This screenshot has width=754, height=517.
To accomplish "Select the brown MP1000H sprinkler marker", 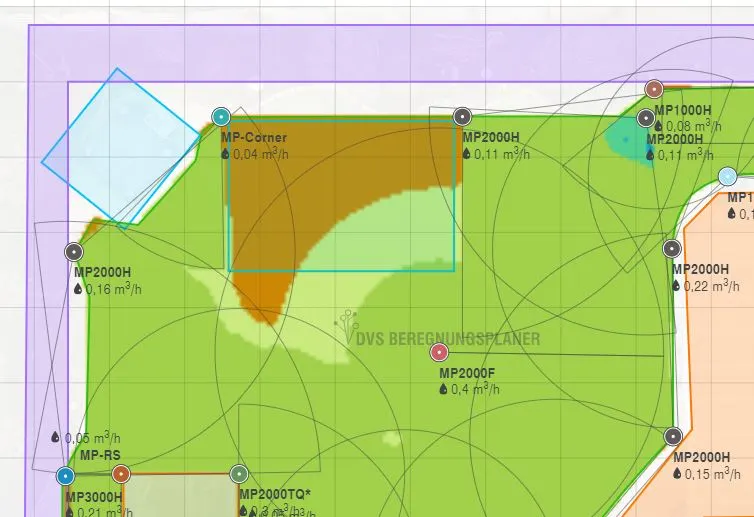I will [x=654, y=89].
